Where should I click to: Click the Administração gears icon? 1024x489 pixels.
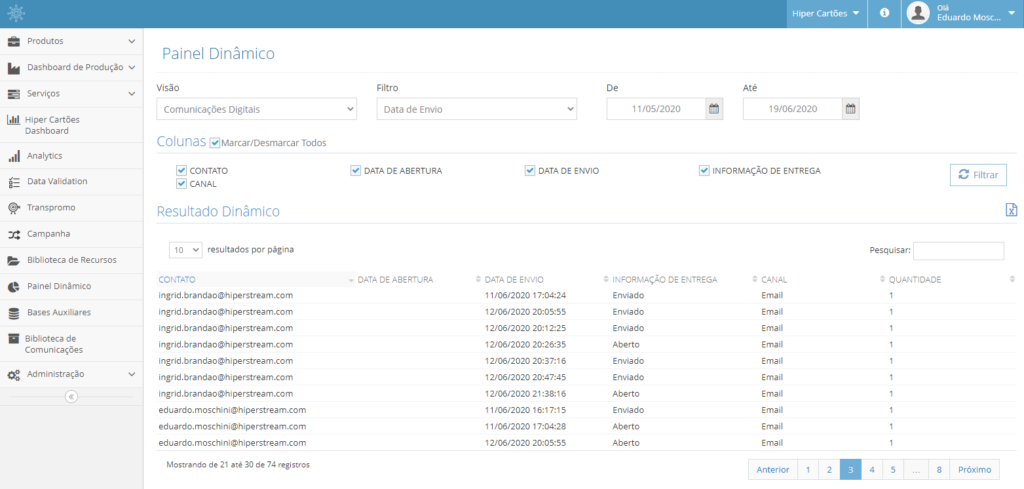click(14, 375)
